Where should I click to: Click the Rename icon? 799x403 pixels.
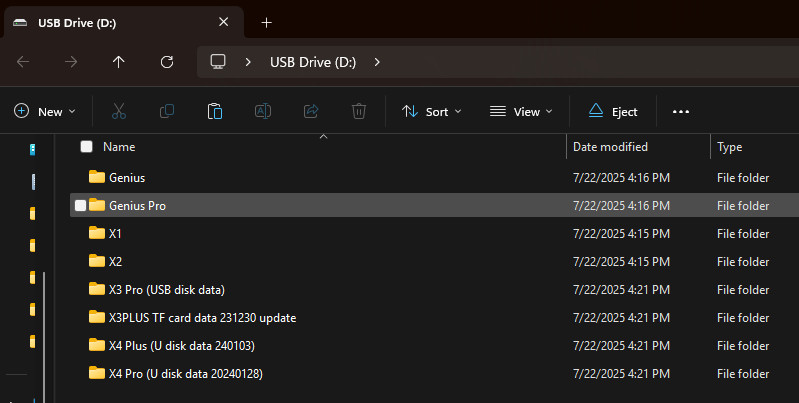point(262,111)
